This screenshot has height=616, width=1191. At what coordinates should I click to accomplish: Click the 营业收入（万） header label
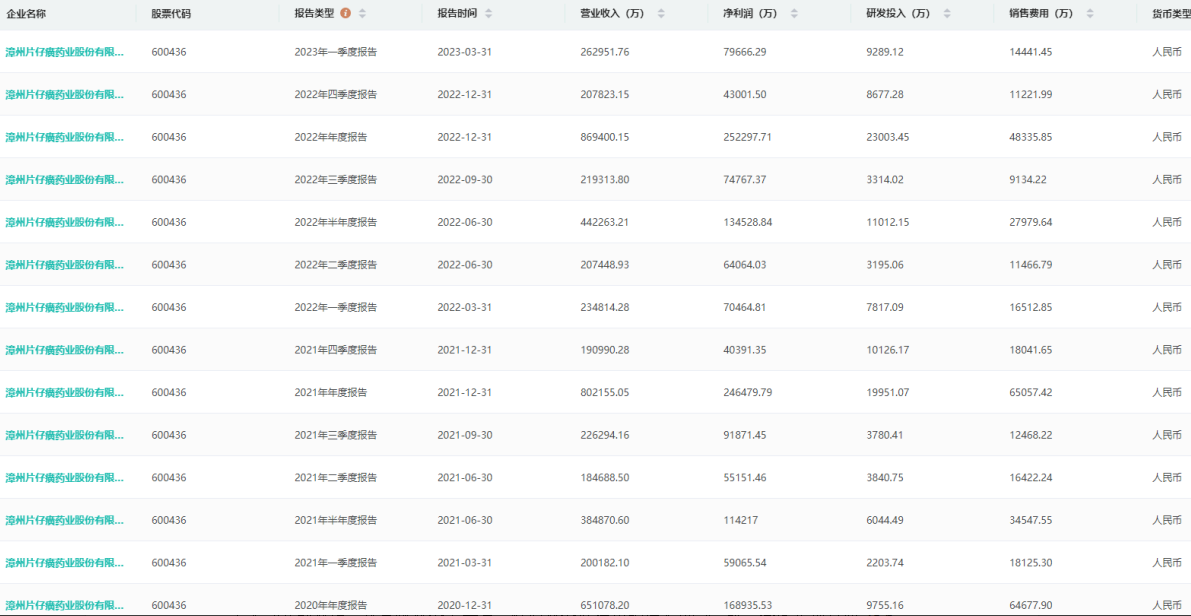[x=615, y=14]
